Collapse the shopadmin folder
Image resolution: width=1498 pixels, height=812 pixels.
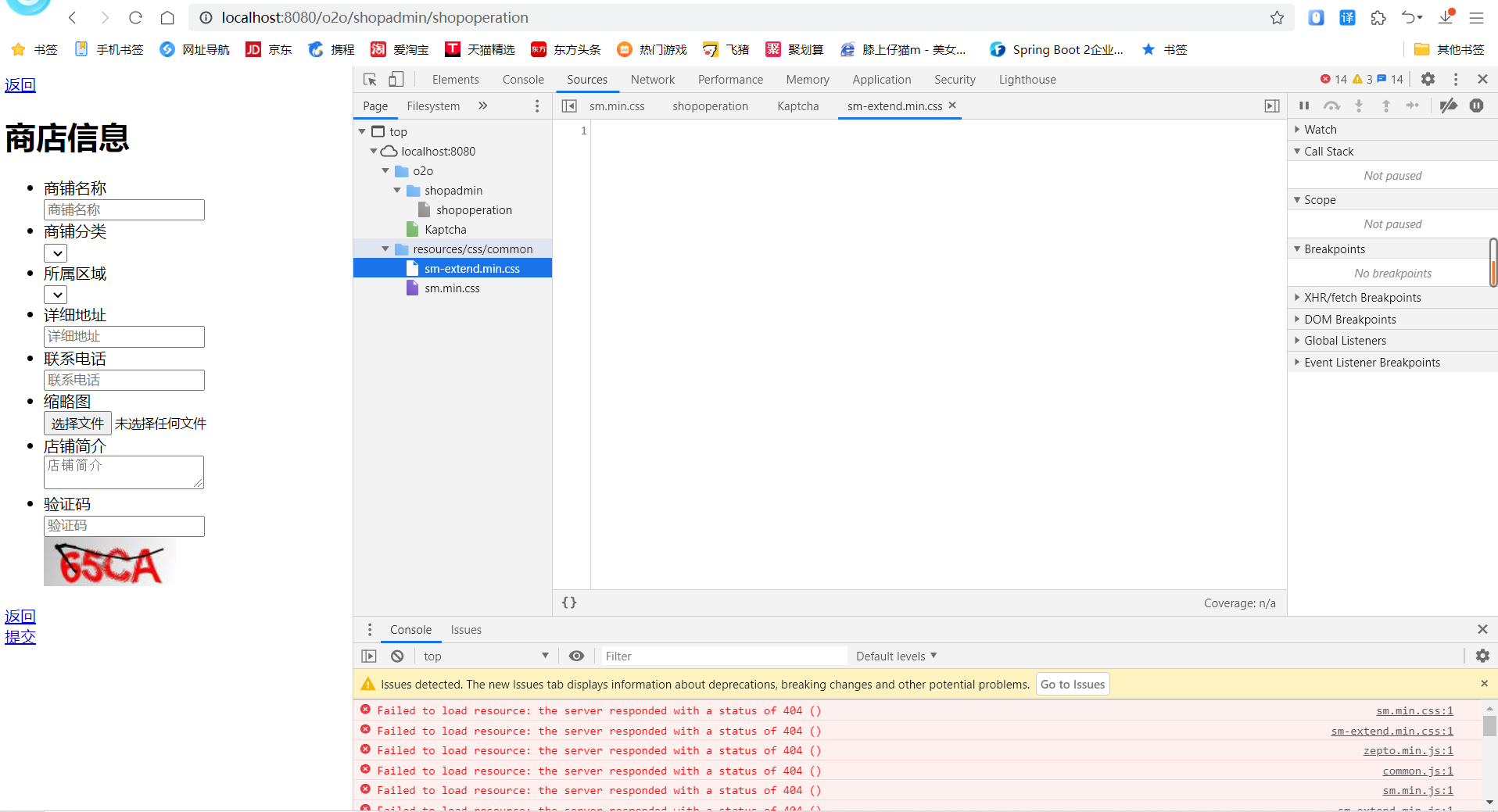tap(397, 190)
